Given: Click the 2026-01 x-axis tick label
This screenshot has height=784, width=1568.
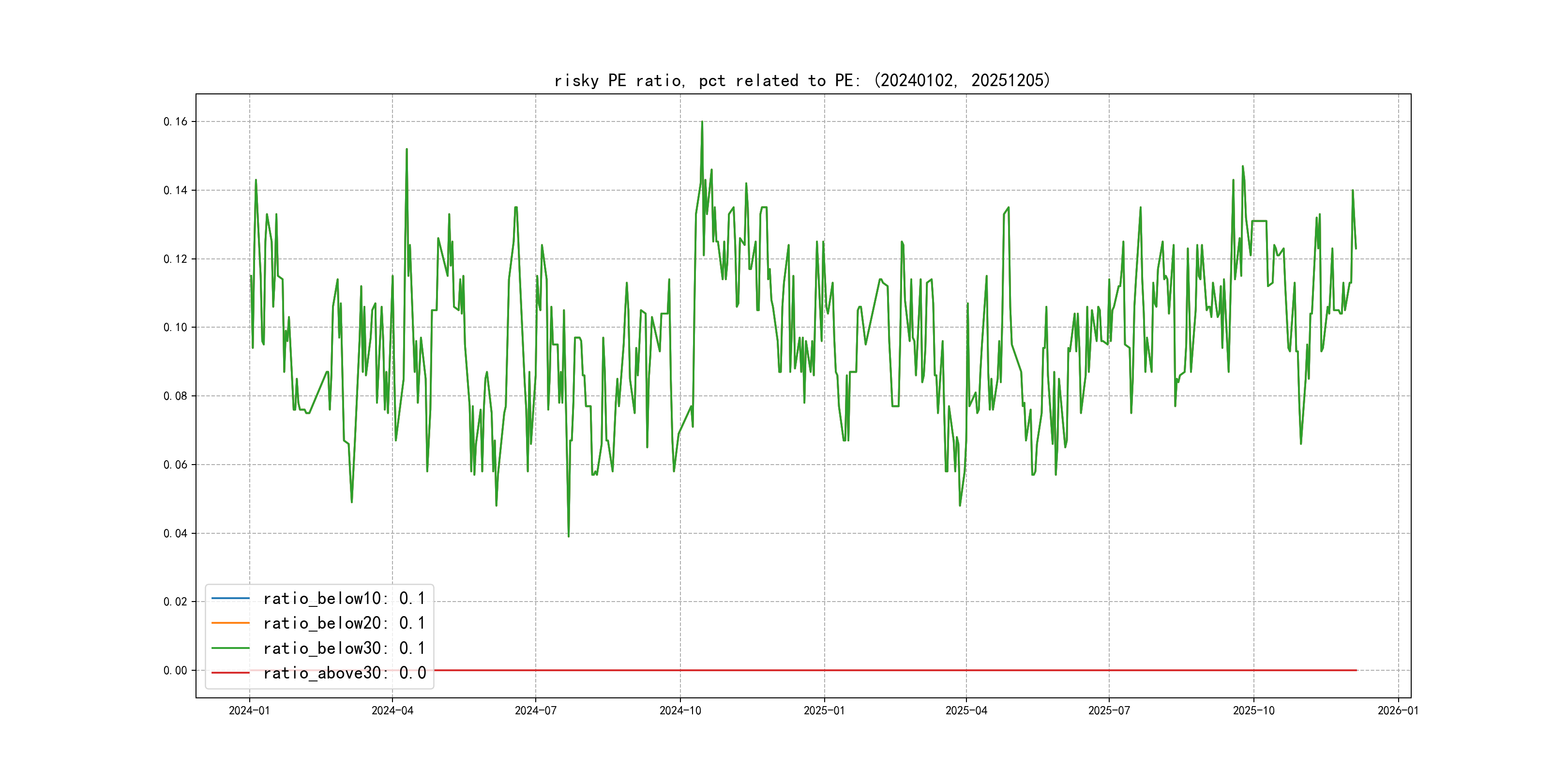Looking at the screenshot, I should pyautogui.click(x=1398, y=710).
